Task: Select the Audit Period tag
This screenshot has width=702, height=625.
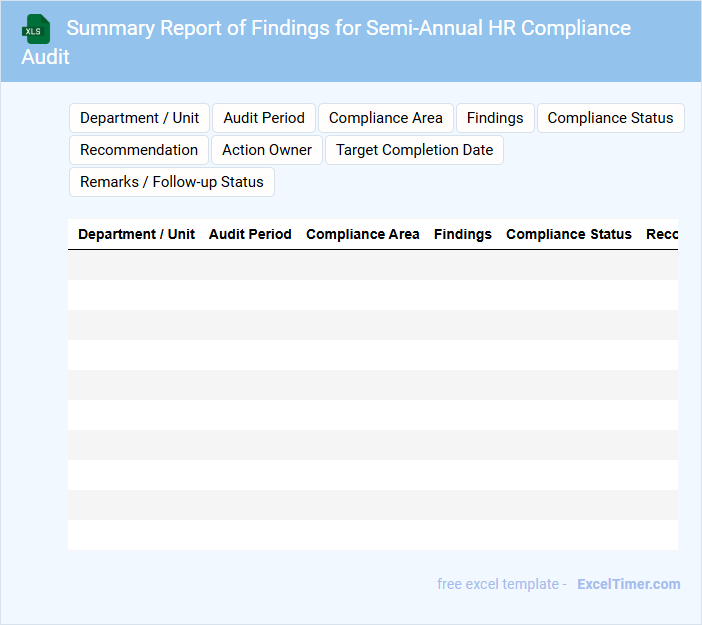Action: pyautogui.click(x=264, y=118)
